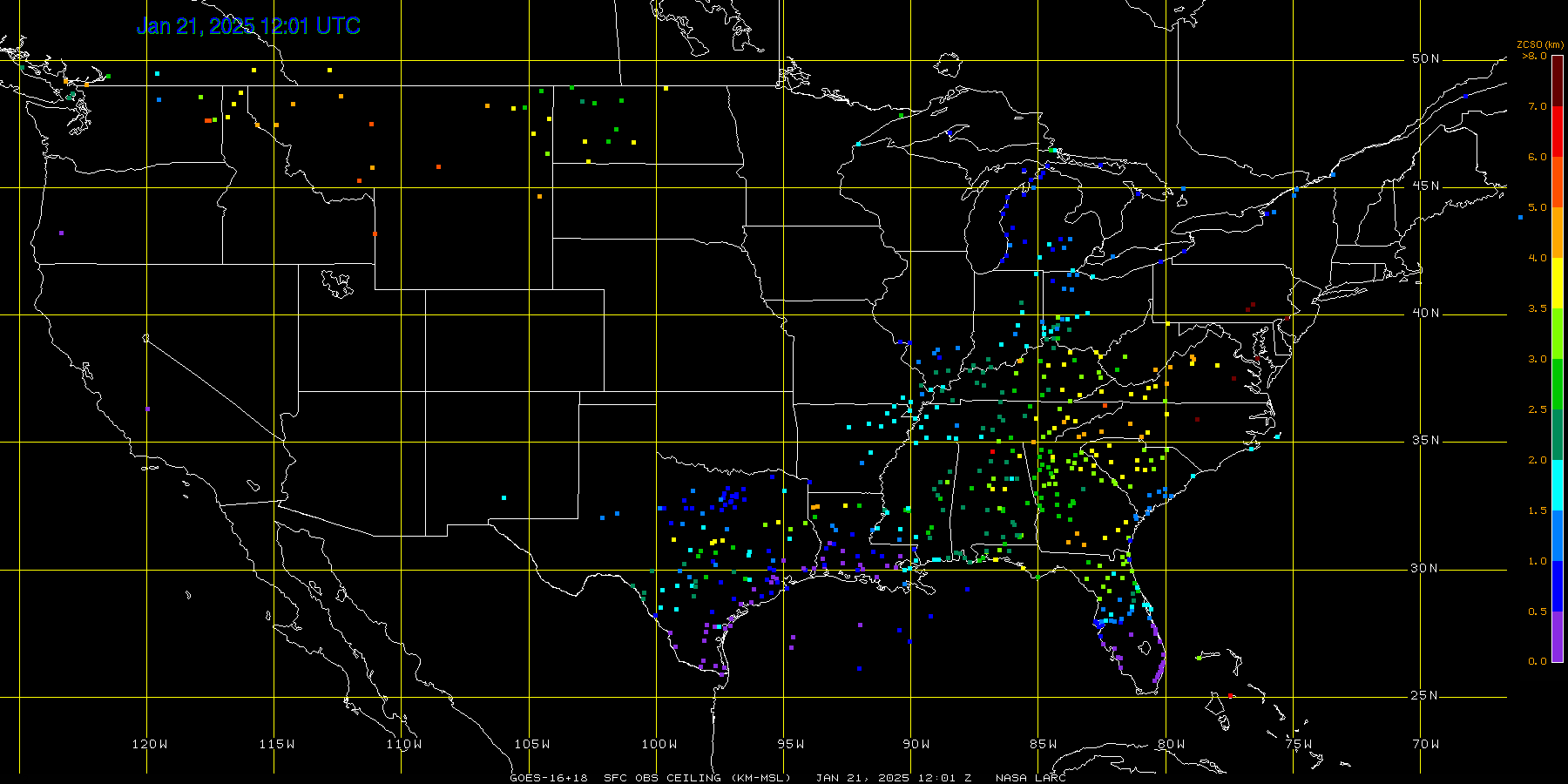
Task: Click the dark maroon swatch between >8.0 and 7.0
Action: point(1558,81)
